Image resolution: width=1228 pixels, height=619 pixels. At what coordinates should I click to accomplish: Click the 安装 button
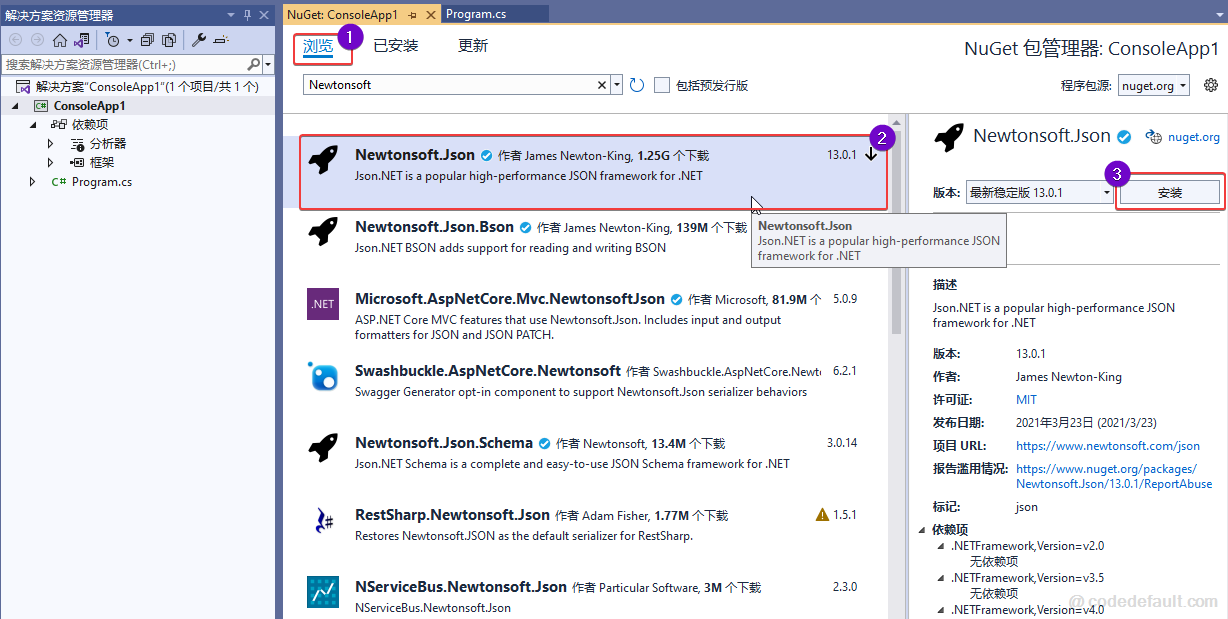pyautogui.click(x=1169, y=192)
